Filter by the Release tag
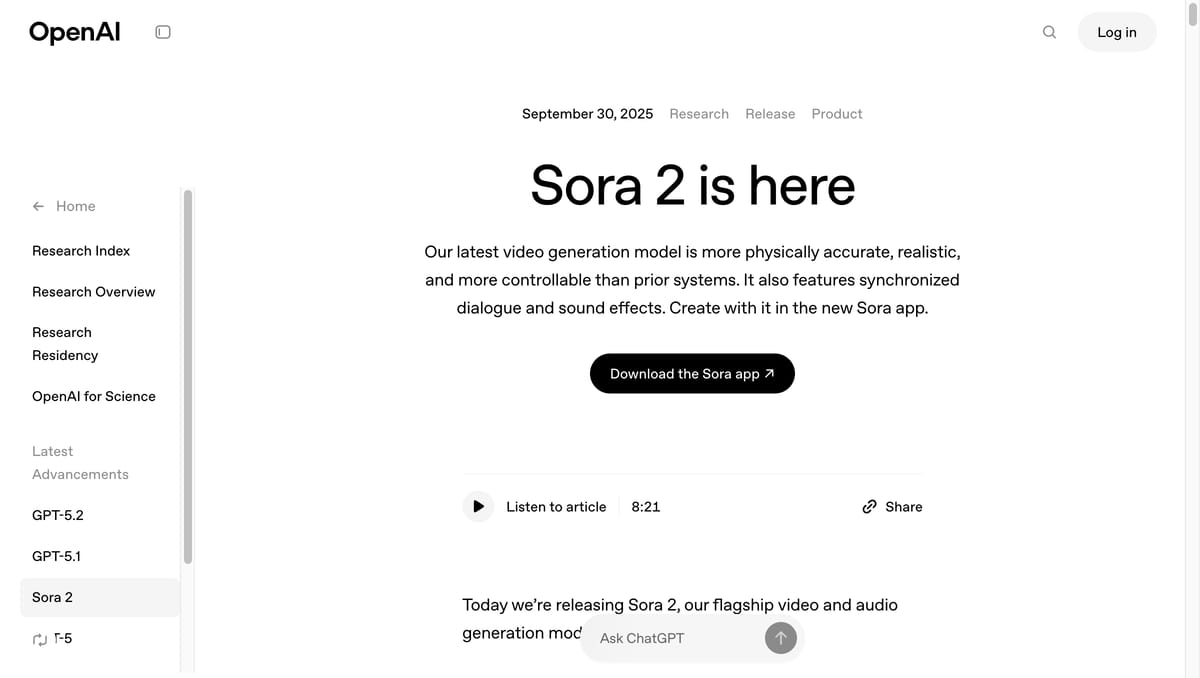Screen dimensions: 1200x678 (770, 114)
